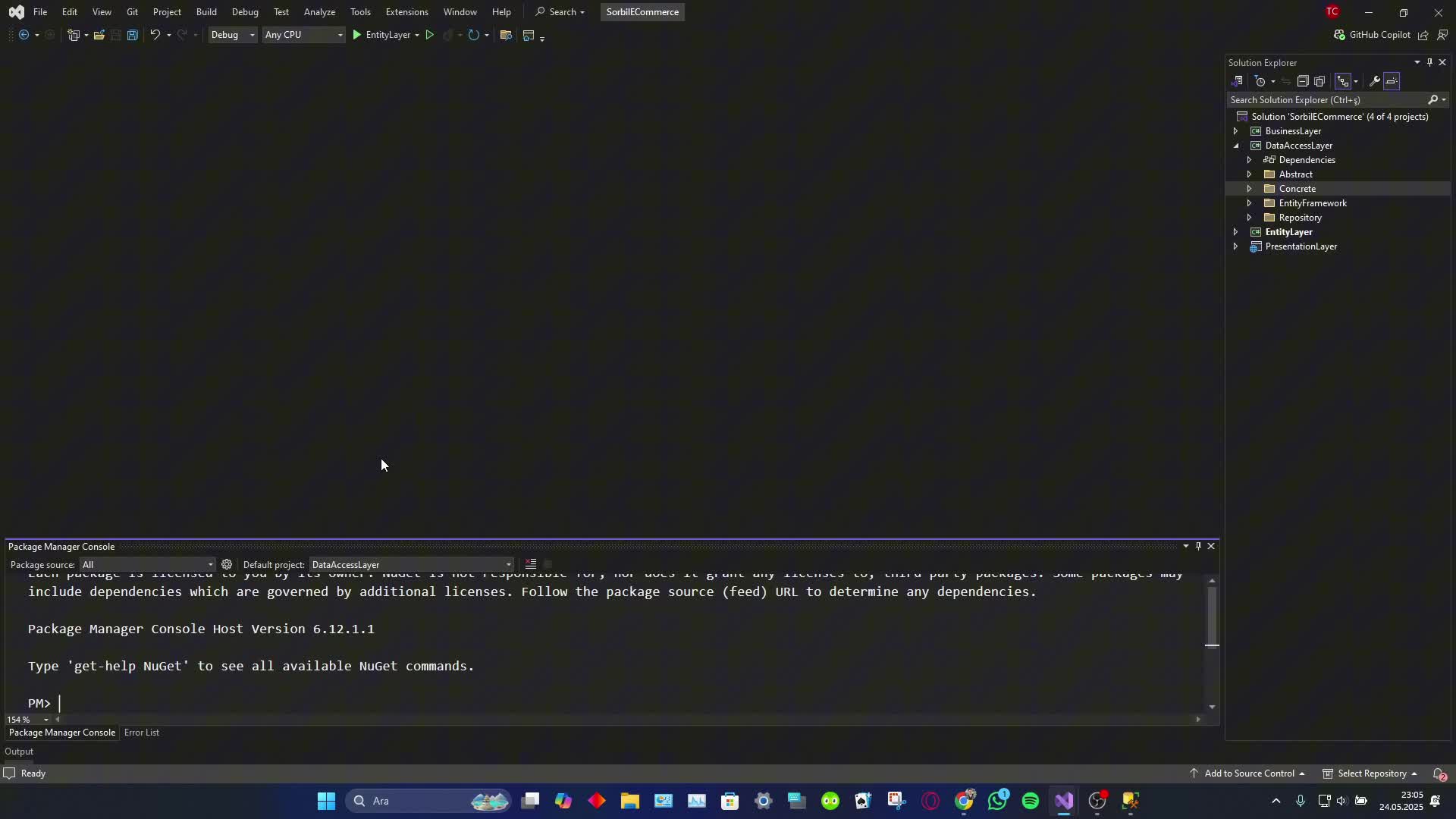The image size is (1456, 819).
Task: Open the Build menu
Action: pyautogui.click(x=206, y=12)
